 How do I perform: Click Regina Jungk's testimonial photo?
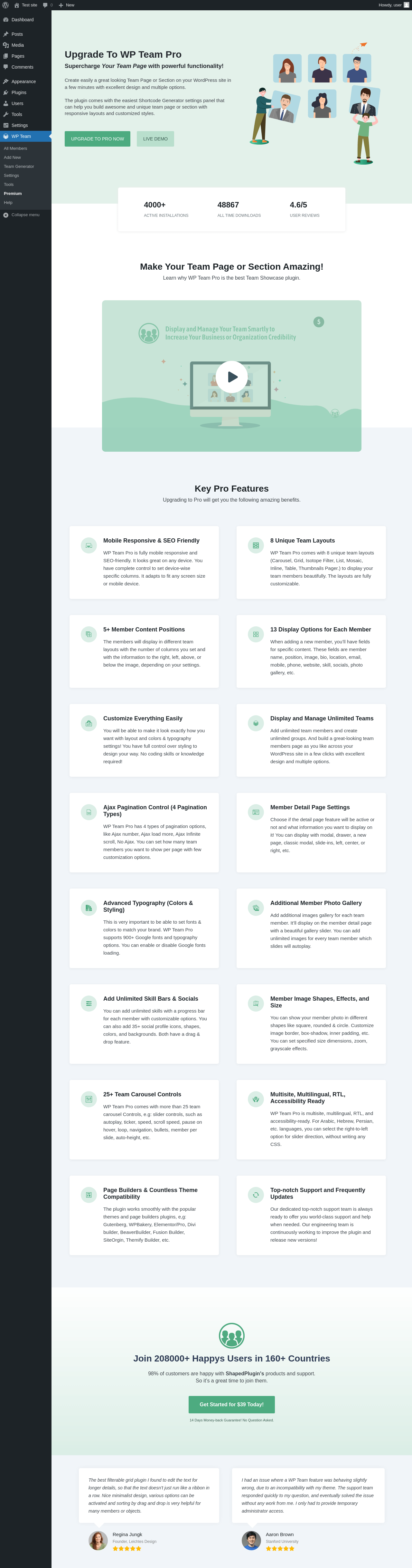click(98, 1540)
